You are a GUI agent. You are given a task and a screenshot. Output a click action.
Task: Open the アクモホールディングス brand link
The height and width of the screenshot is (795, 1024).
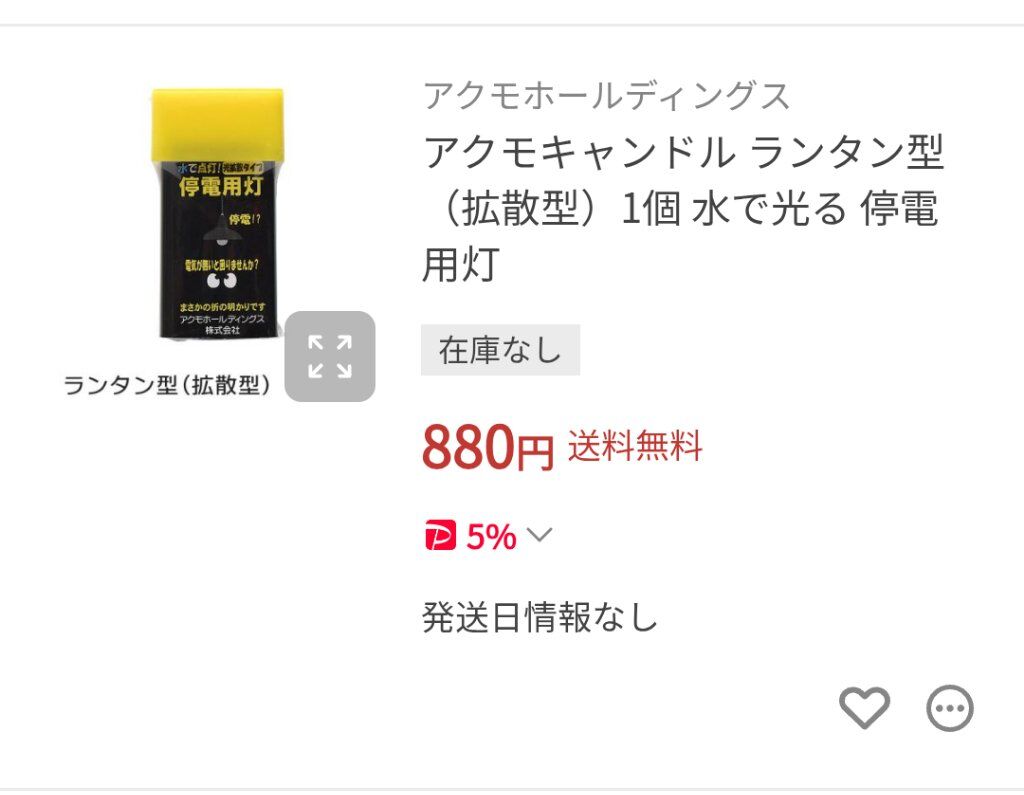point(607,96)
